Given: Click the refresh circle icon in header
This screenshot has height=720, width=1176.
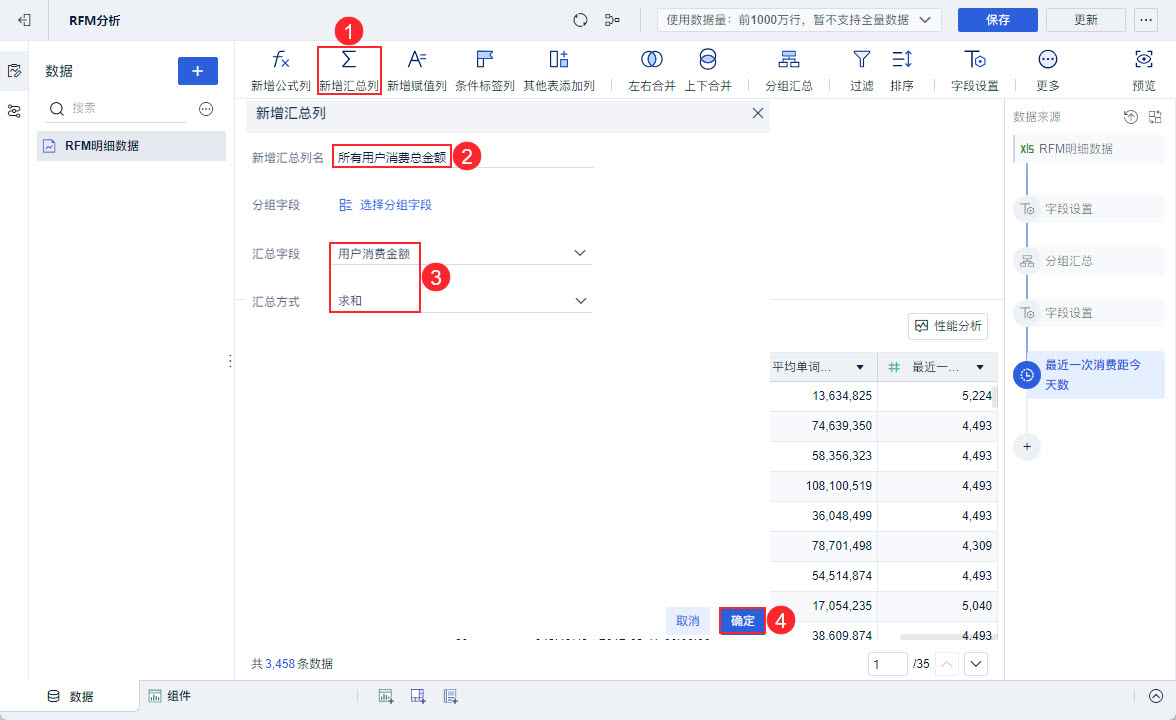Looking at the screenshot, I should tap(580, 20).
